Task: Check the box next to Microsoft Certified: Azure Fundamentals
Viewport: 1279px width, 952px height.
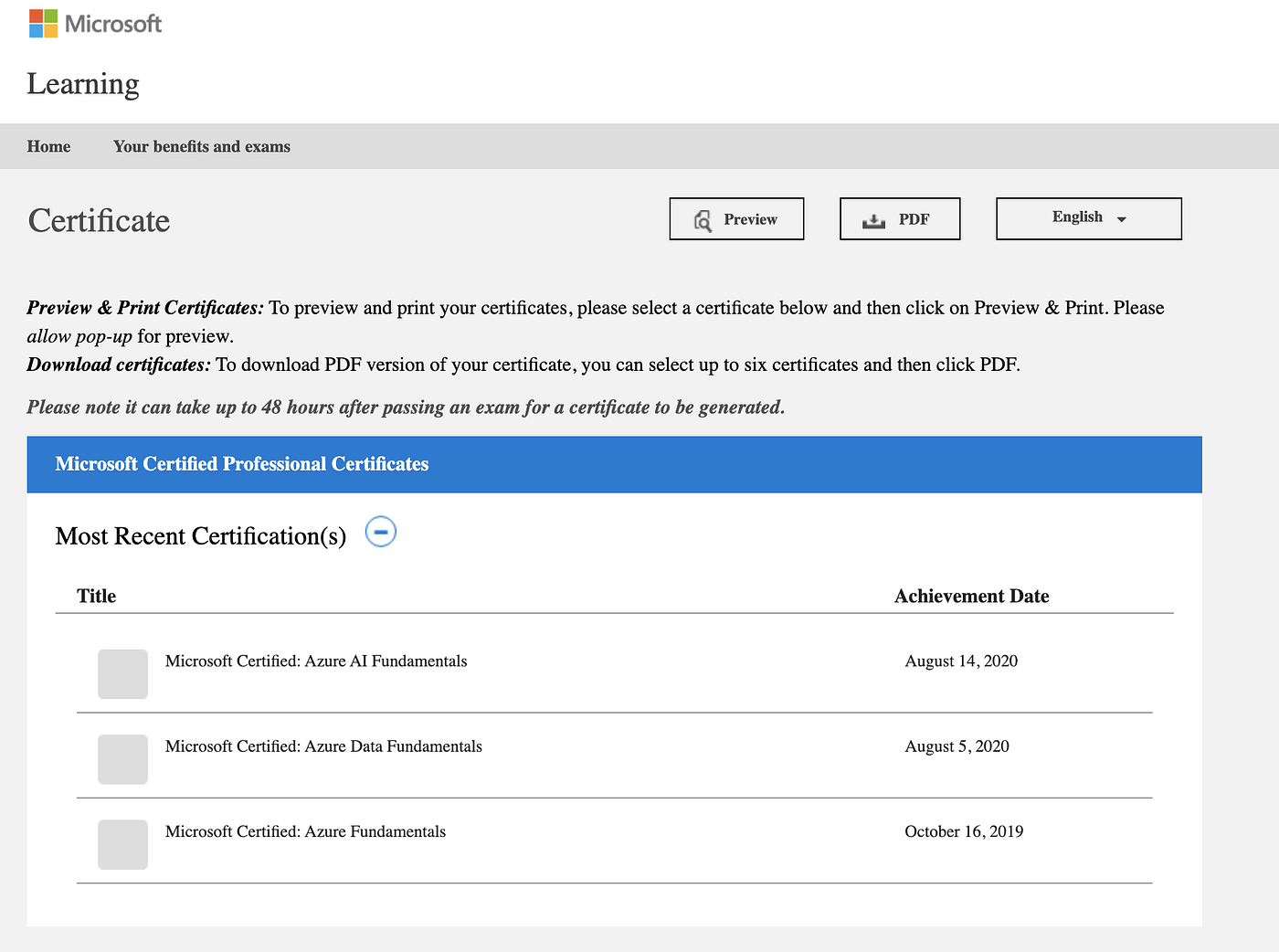Action: click(122, 844)
